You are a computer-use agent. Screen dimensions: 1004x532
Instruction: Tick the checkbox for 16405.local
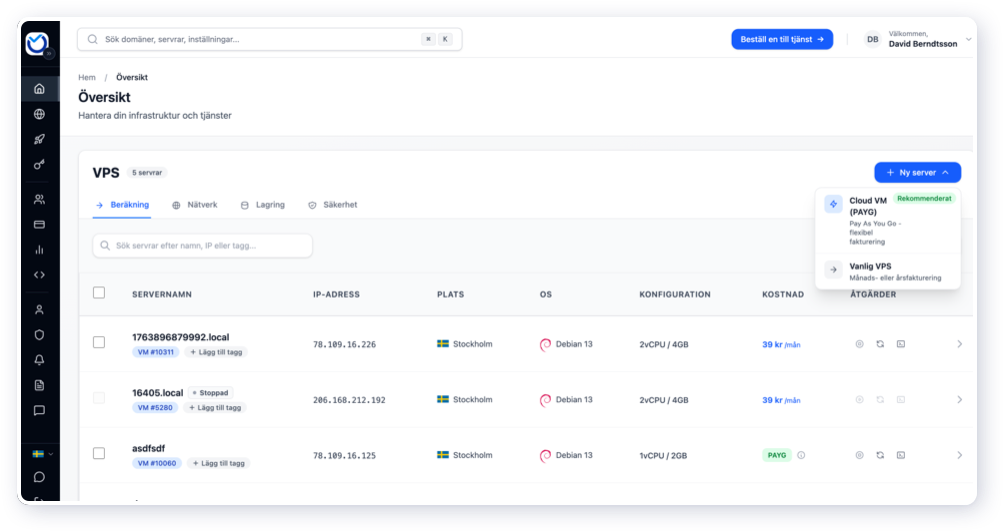click(x=99, y=398)
